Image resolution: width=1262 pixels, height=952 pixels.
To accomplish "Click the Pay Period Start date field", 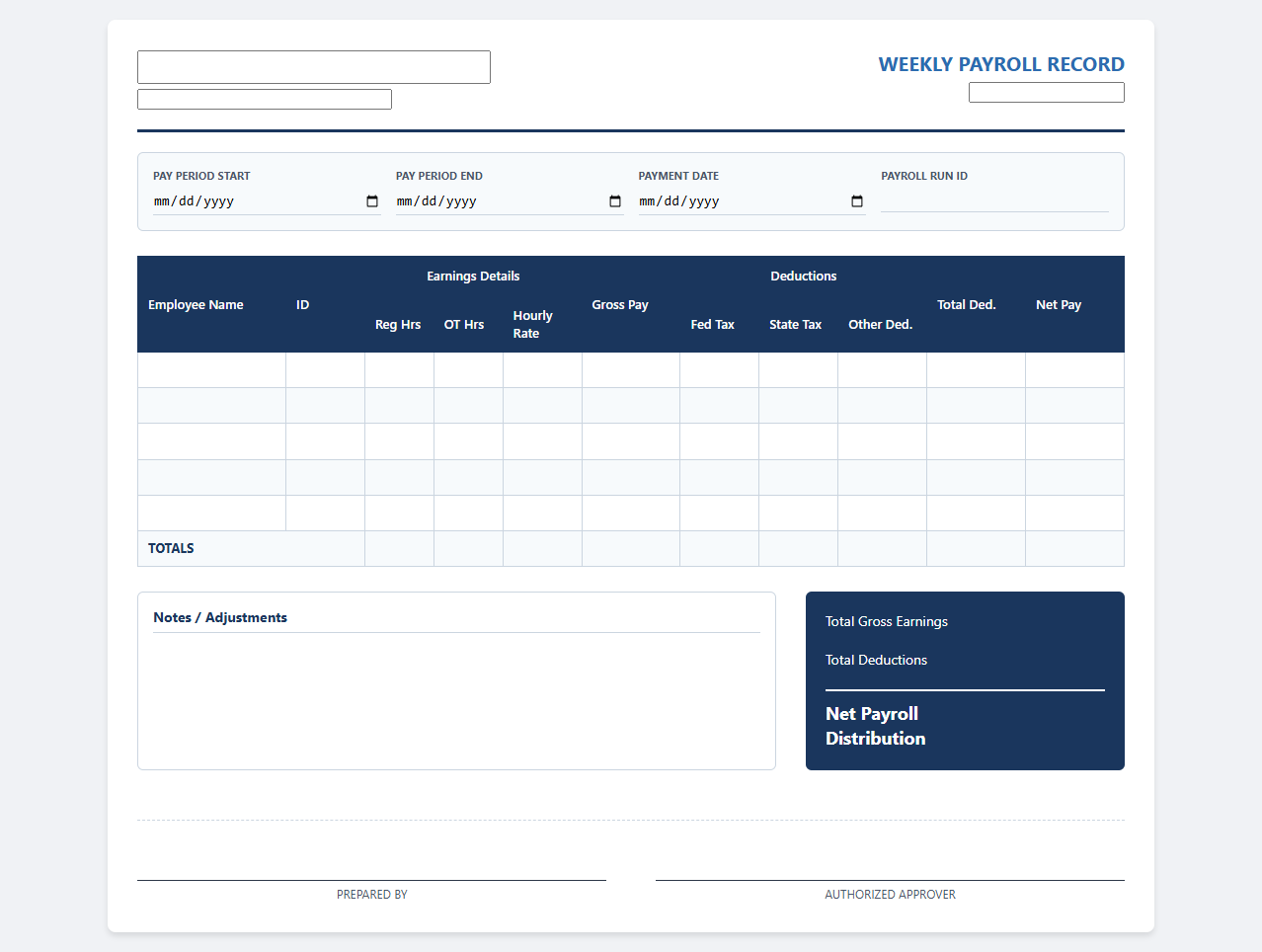I will pos(267,201).
